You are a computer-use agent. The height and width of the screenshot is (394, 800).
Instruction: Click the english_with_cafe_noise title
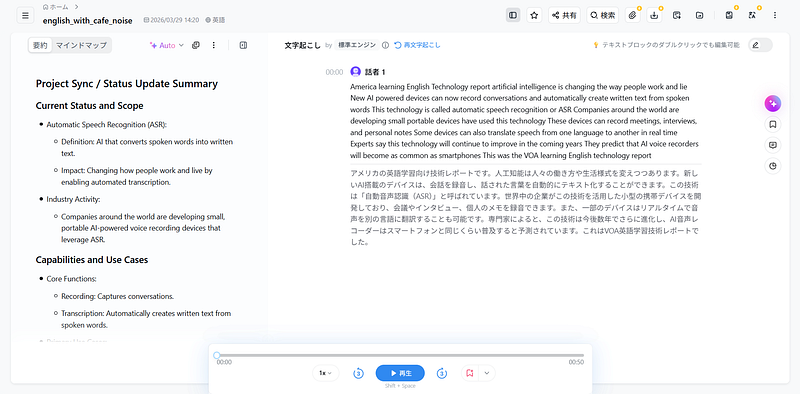pyautogui.click(x=87, y=20)
